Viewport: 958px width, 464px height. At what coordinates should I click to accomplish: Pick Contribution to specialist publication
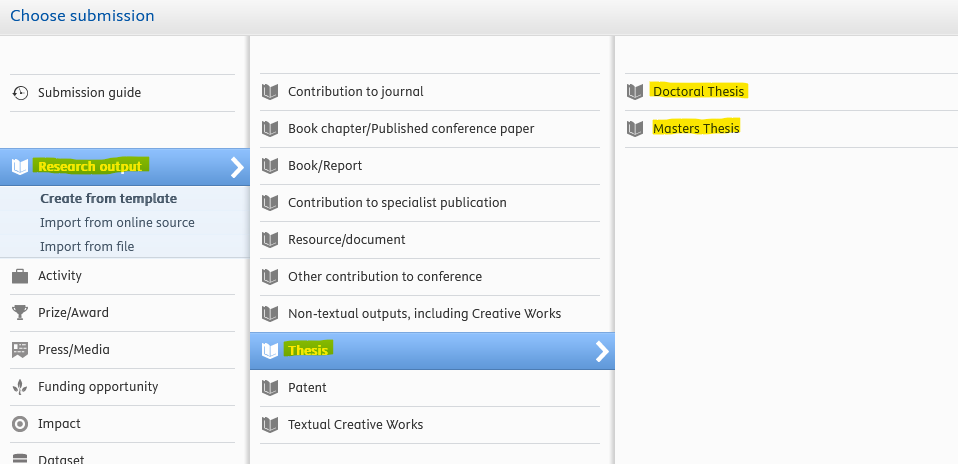point(397,203)
